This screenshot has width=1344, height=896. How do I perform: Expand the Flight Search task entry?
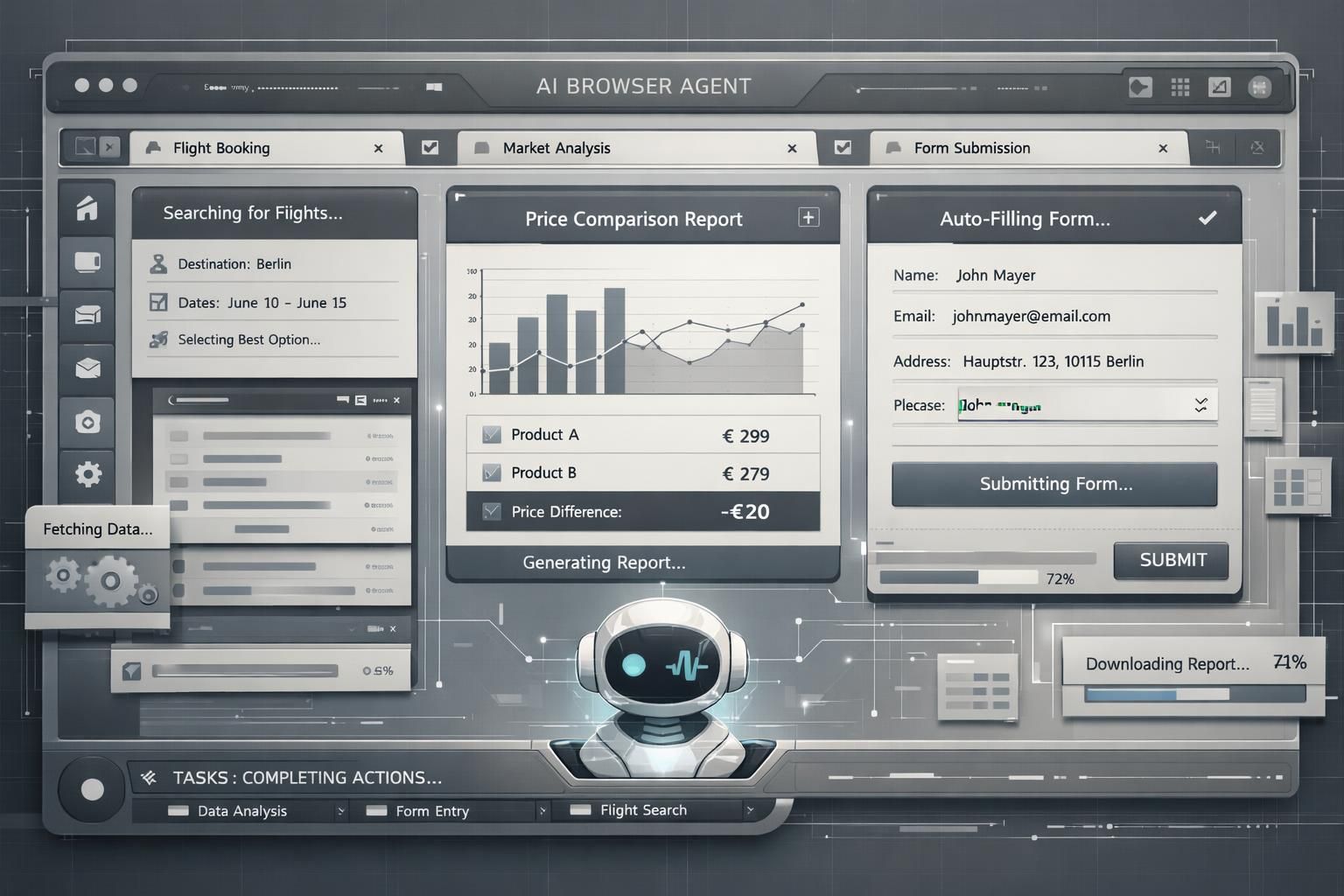tap(751, 810)
